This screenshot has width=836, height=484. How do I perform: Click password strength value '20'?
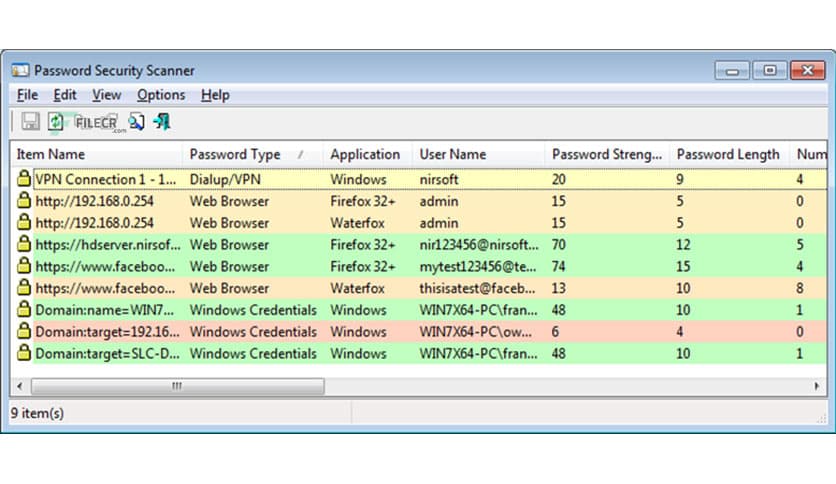coord(559,179)
